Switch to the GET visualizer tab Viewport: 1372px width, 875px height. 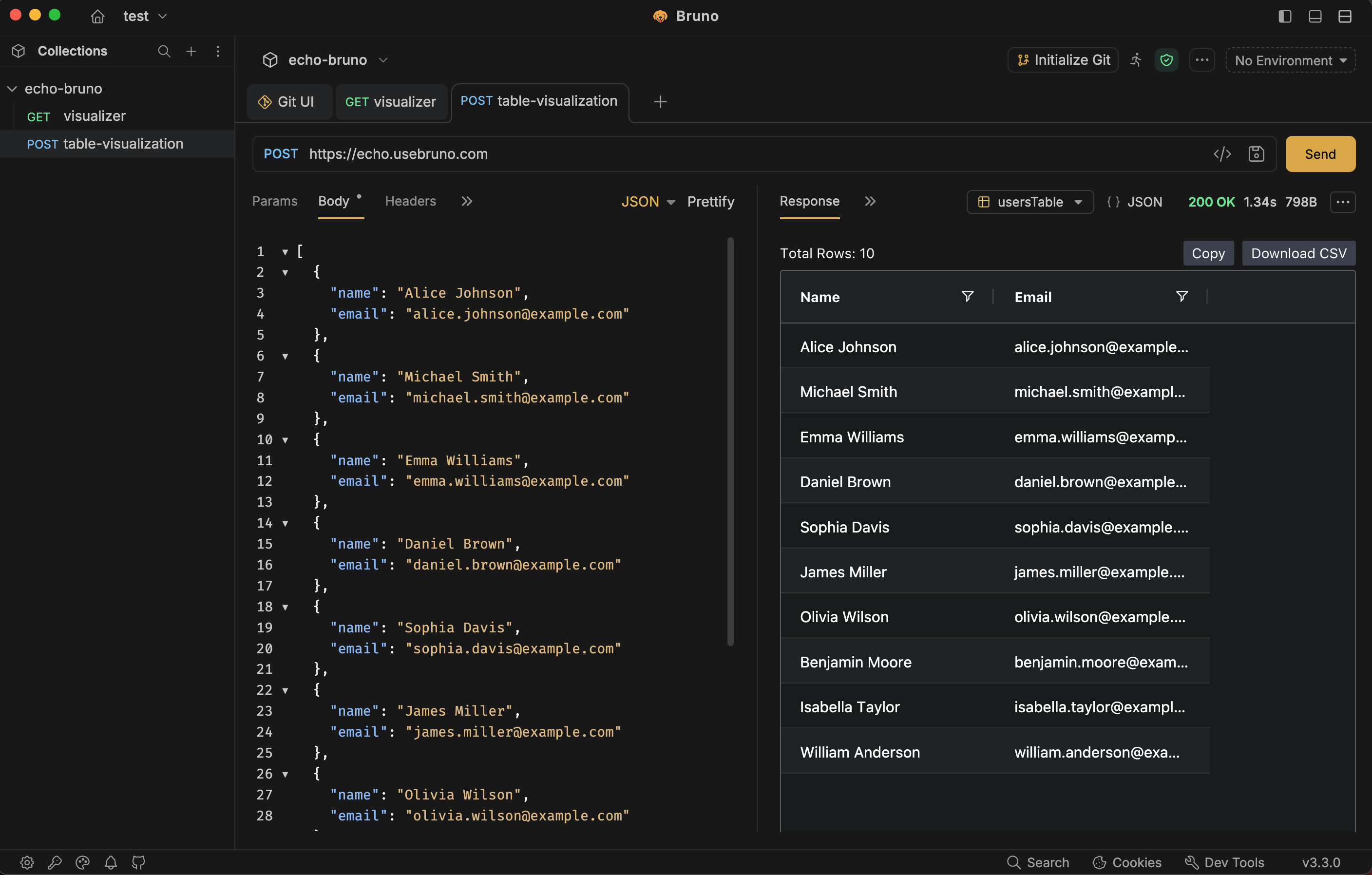[391, 102]
